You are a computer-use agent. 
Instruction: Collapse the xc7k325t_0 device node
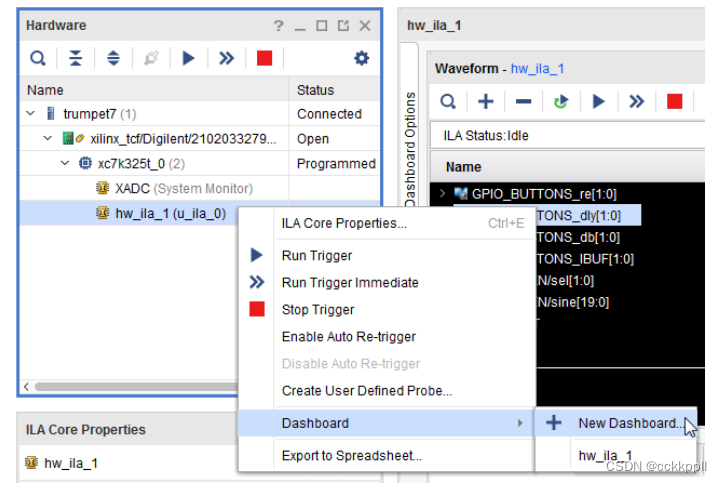click(x=65, y=163)
